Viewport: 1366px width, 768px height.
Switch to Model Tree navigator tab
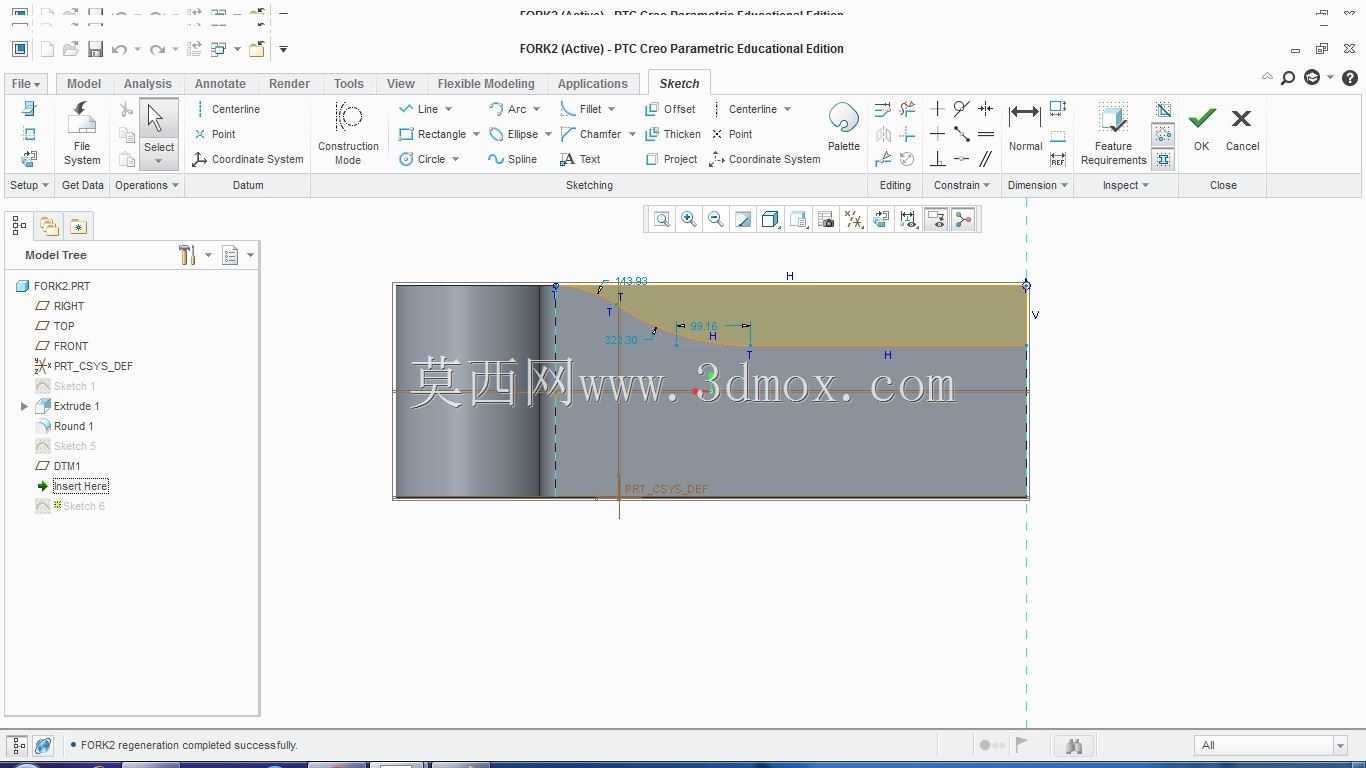pyautogui.click(x=19, y=226)
